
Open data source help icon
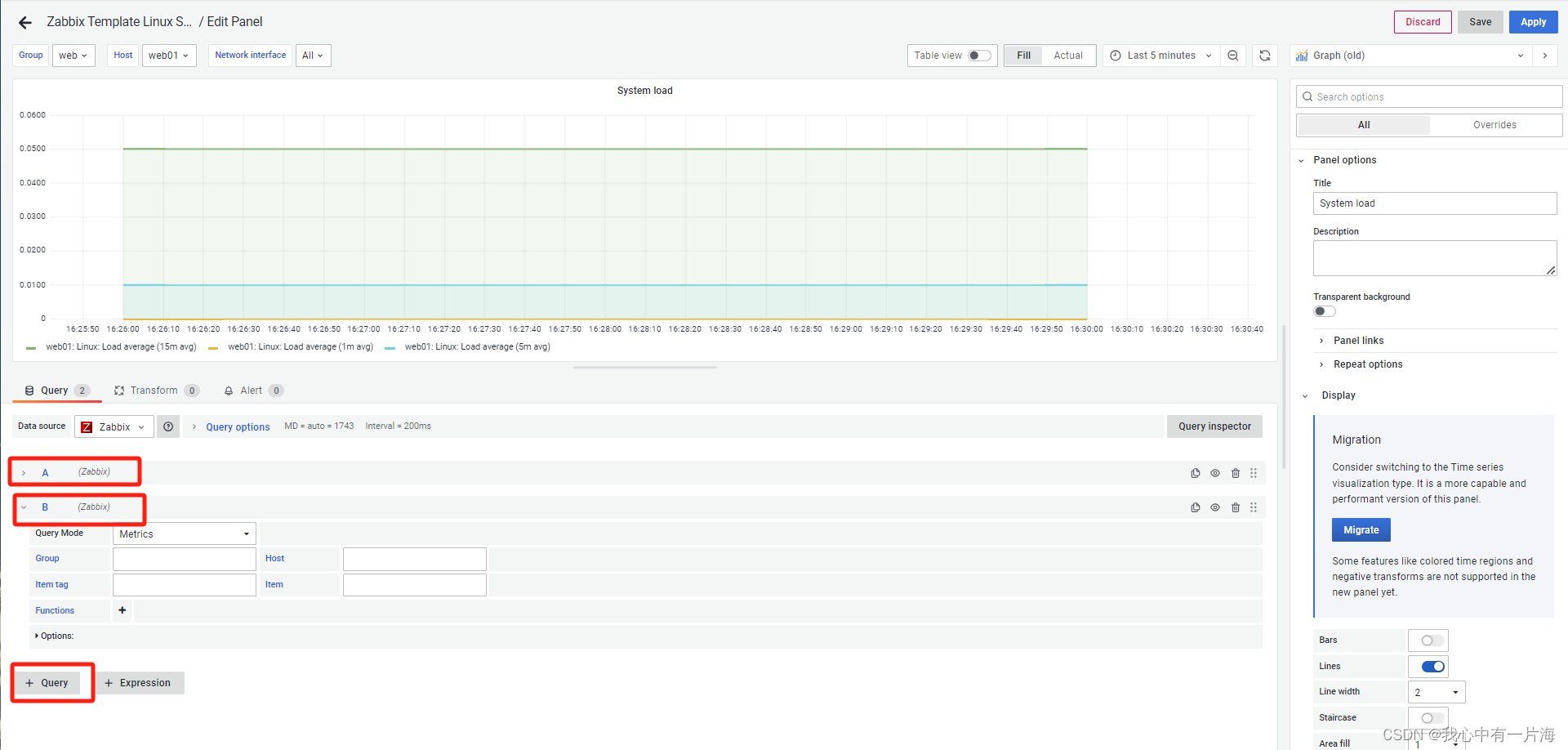pos(168,426)
